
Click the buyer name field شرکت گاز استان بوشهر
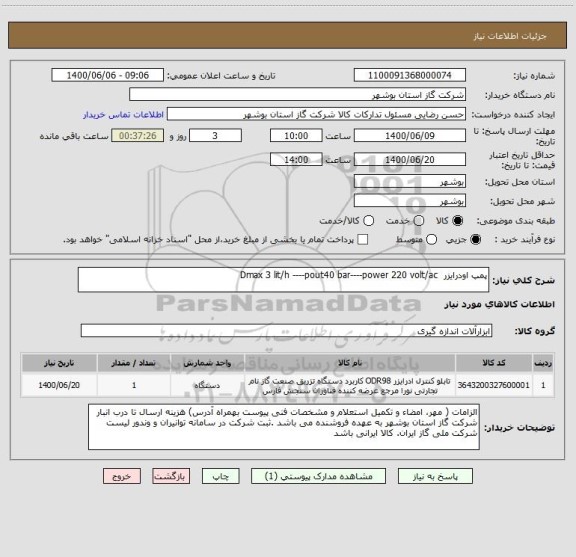point(298,95)
